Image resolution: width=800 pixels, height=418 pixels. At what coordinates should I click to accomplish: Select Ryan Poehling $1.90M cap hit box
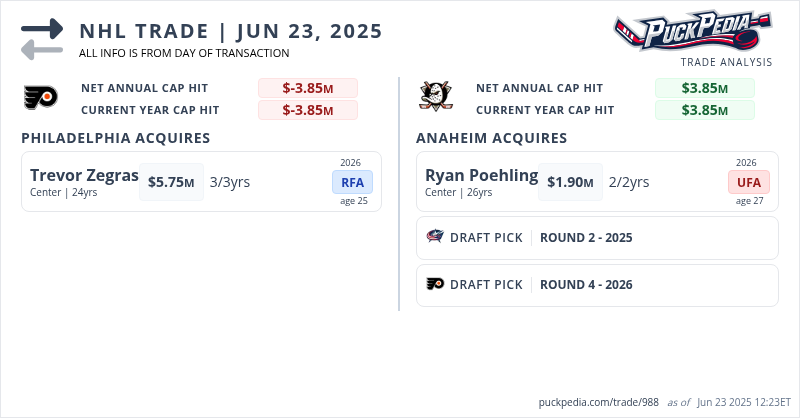click(x=570, y=182)
